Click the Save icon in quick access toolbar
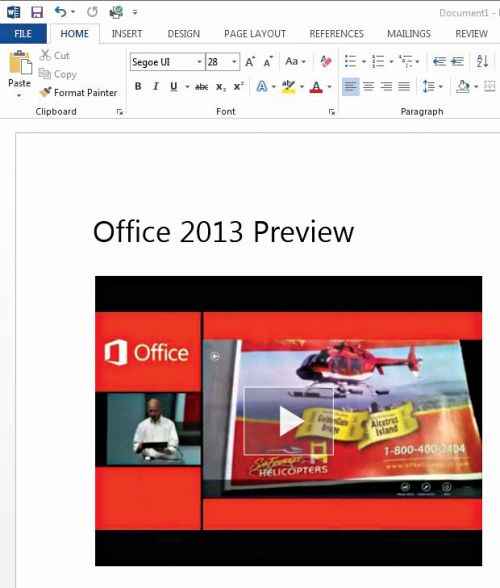Viewport: 500px width, 588px height. 37,12
